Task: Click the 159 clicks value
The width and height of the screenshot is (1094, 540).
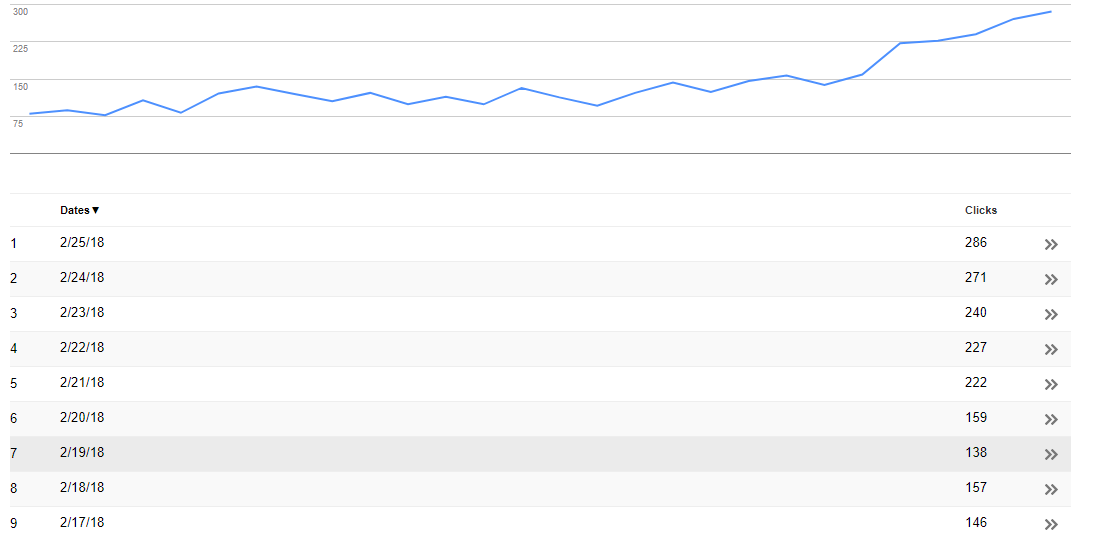Action: pos(976,418)
